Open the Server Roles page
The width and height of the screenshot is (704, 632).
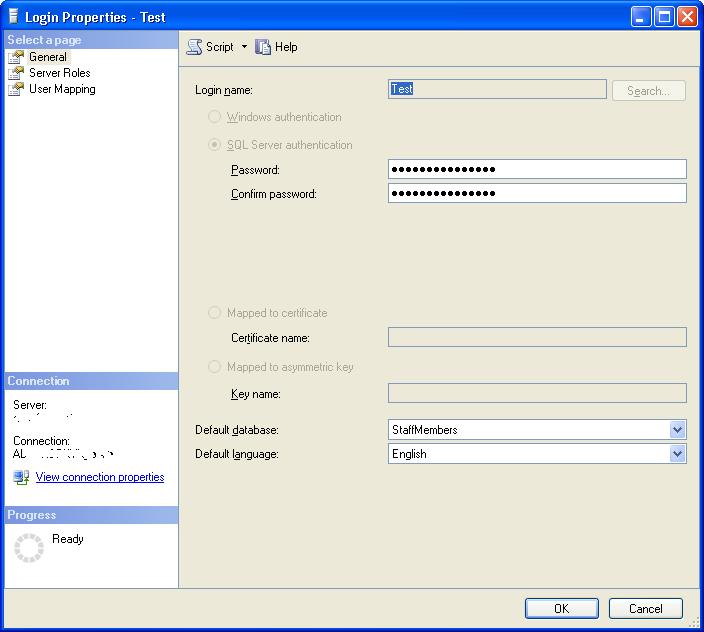tap(59, 73)
